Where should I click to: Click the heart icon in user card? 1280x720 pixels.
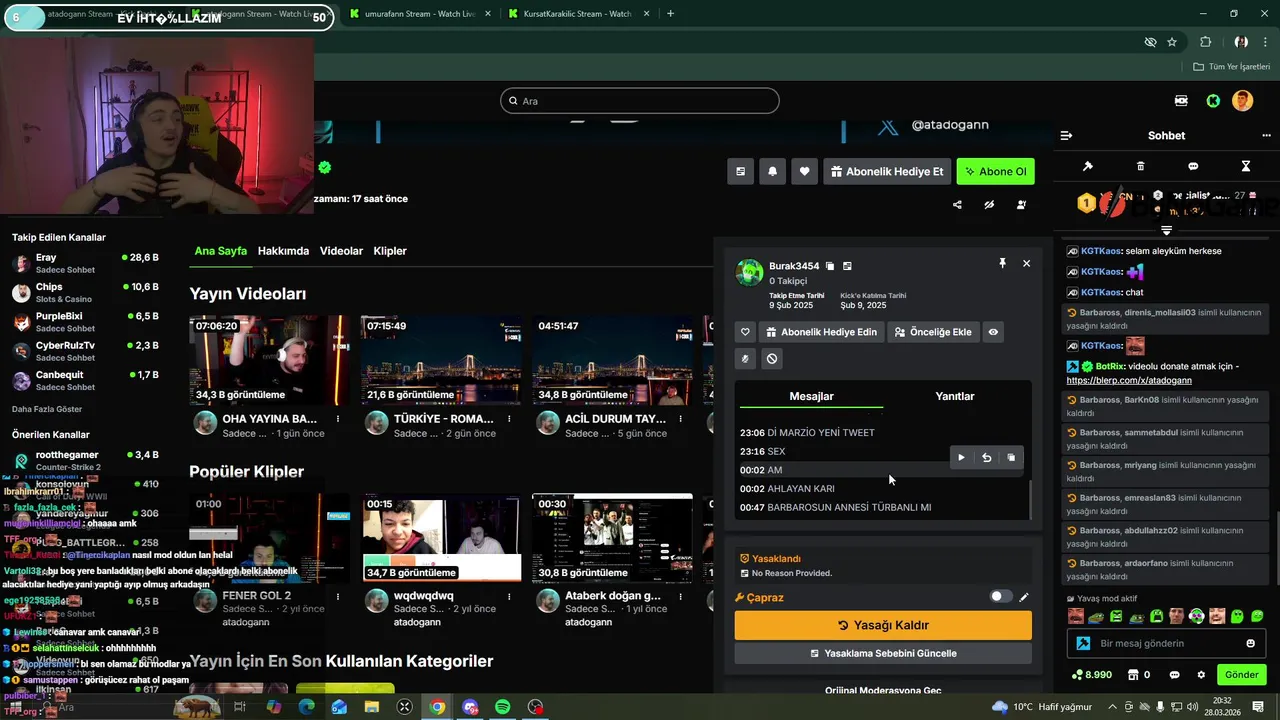pyautogui.click(x=745, y=332)
